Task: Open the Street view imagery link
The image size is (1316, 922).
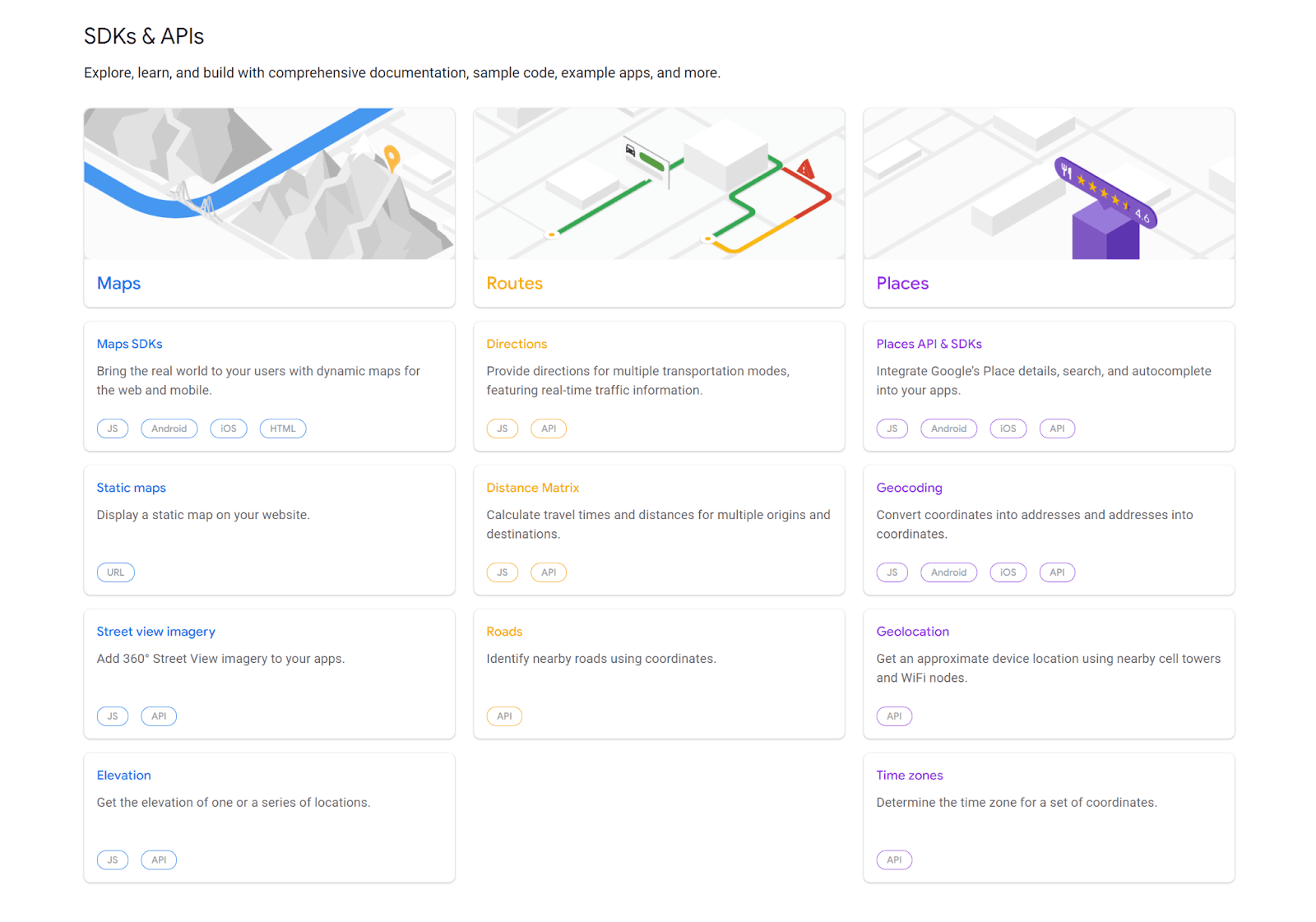Action: click(x=155, y=631)
